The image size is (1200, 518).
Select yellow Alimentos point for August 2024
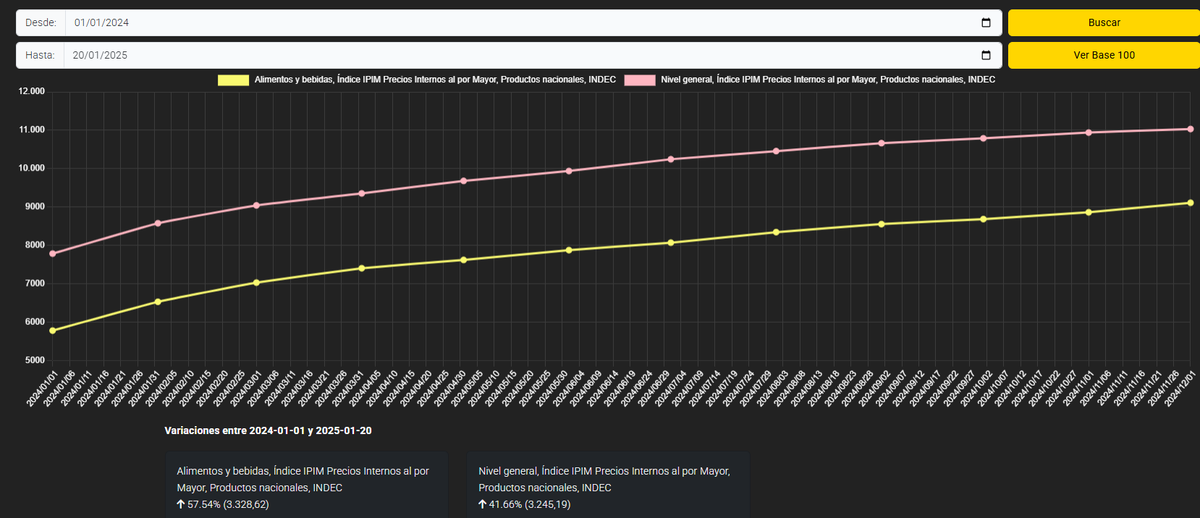pos(776,232)
